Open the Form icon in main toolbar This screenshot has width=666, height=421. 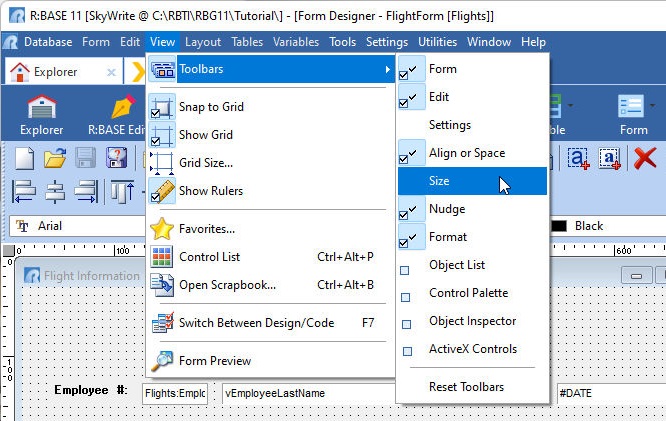point(631,106)
